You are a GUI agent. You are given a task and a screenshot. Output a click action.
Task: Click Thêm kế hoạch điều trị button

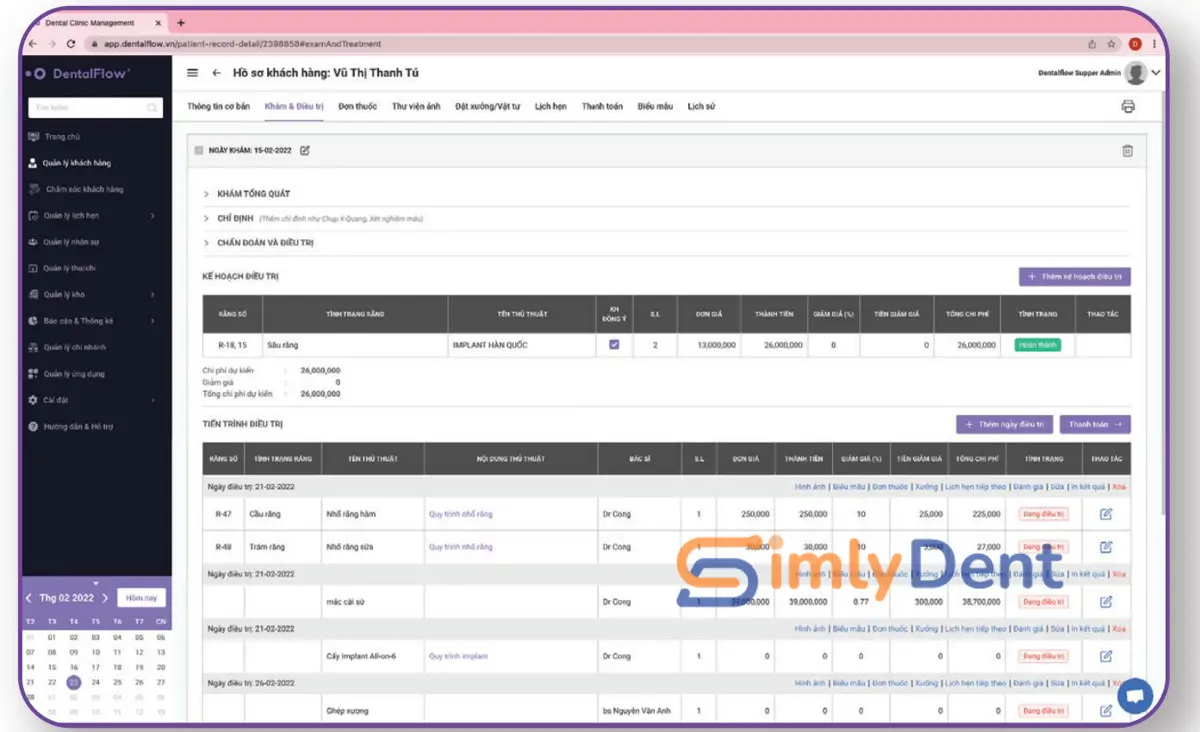pyautogui.click(x=1074, y=277)
